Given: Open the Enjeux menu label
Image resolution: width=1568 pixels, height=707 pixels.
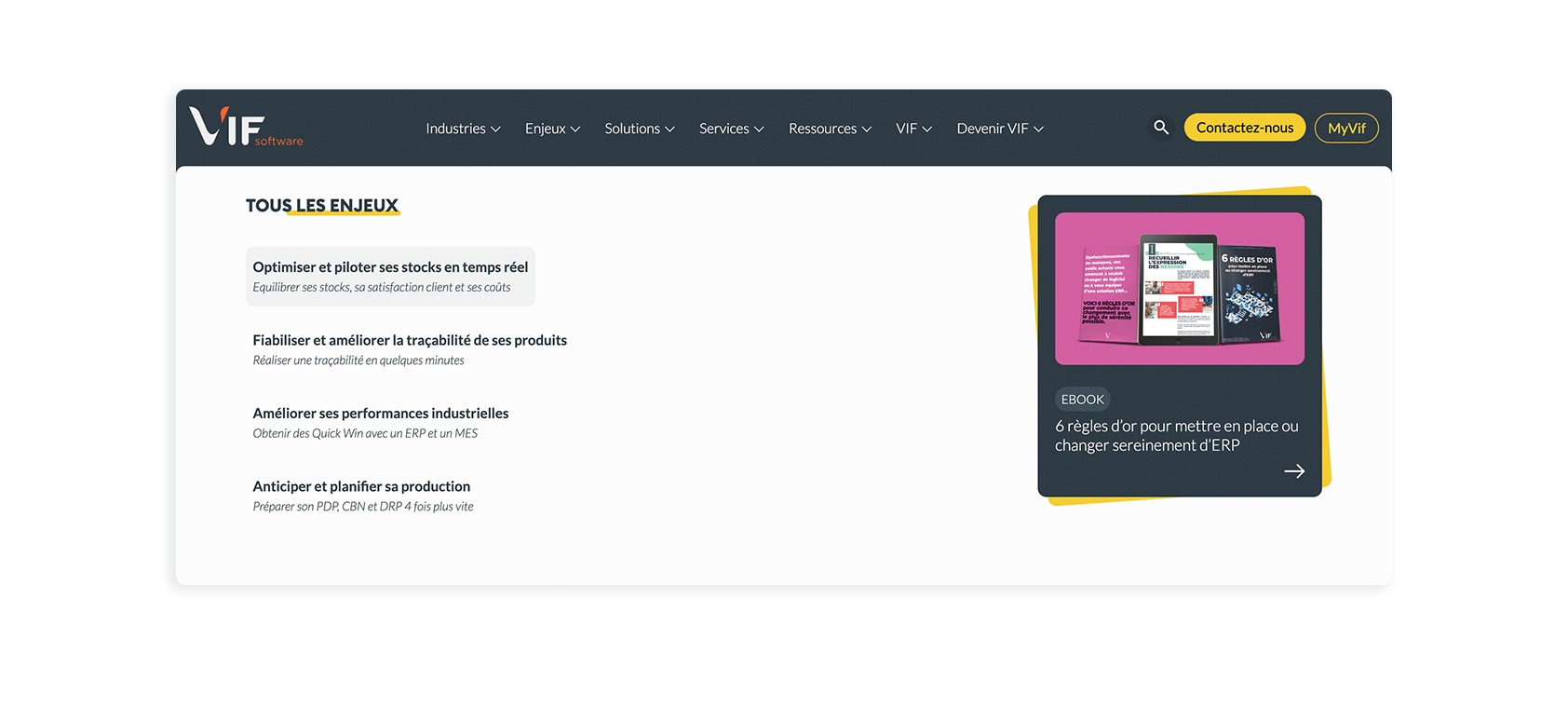Looking at the screenshot, I should pos(545,129).
